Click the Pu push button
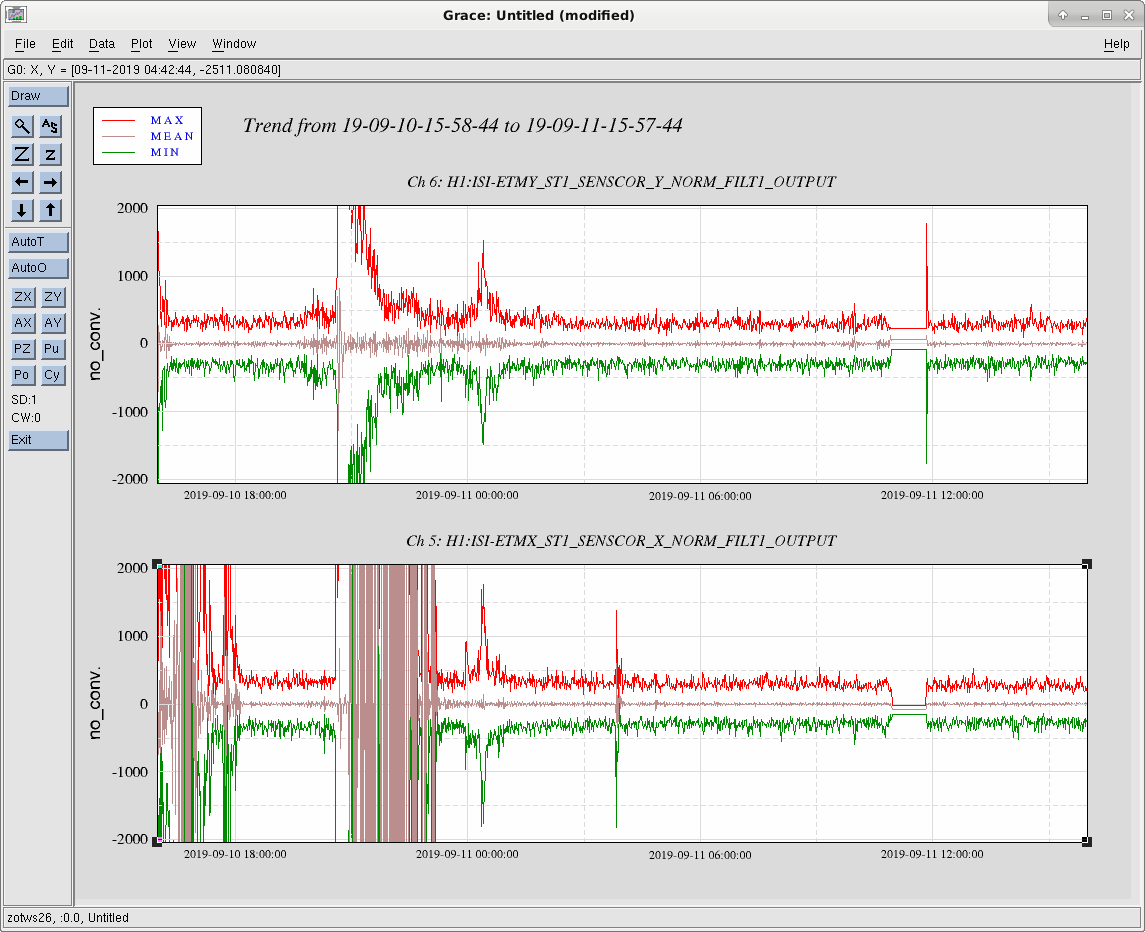This screenshot has height=932, width=1145. pos(53,349)
